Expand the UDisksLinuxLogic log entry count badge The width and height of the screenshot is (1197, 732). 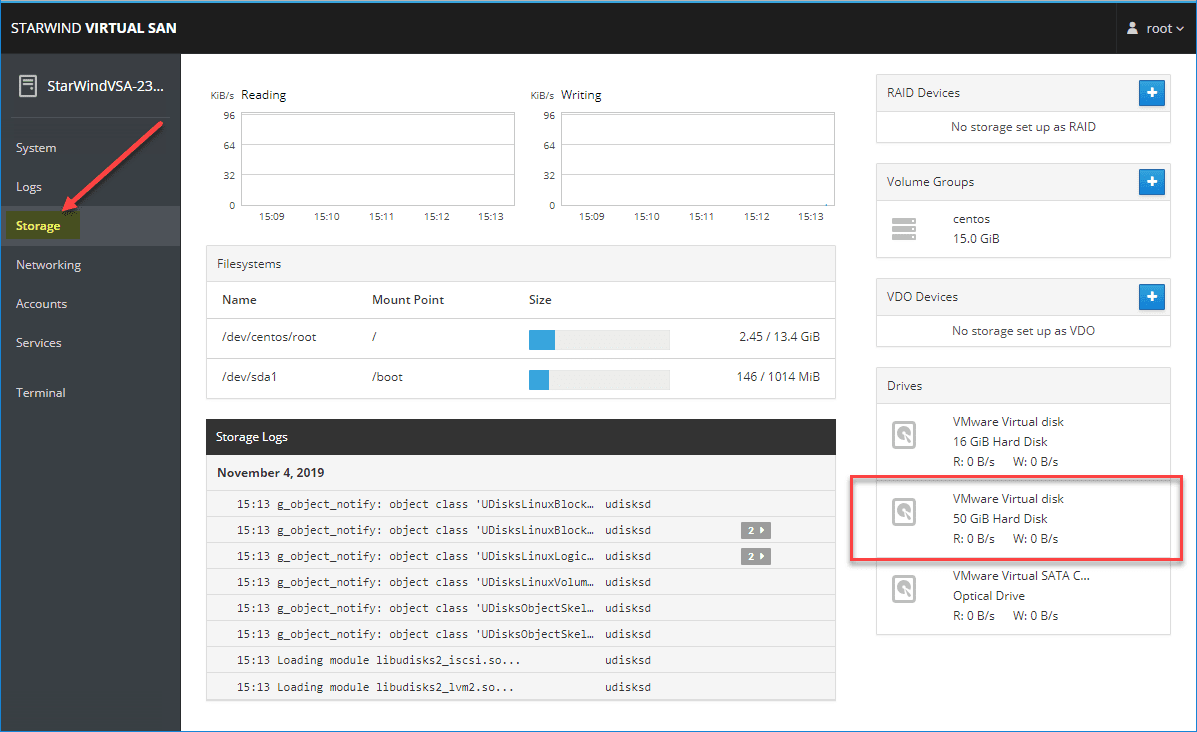click(x=756, y=556)
